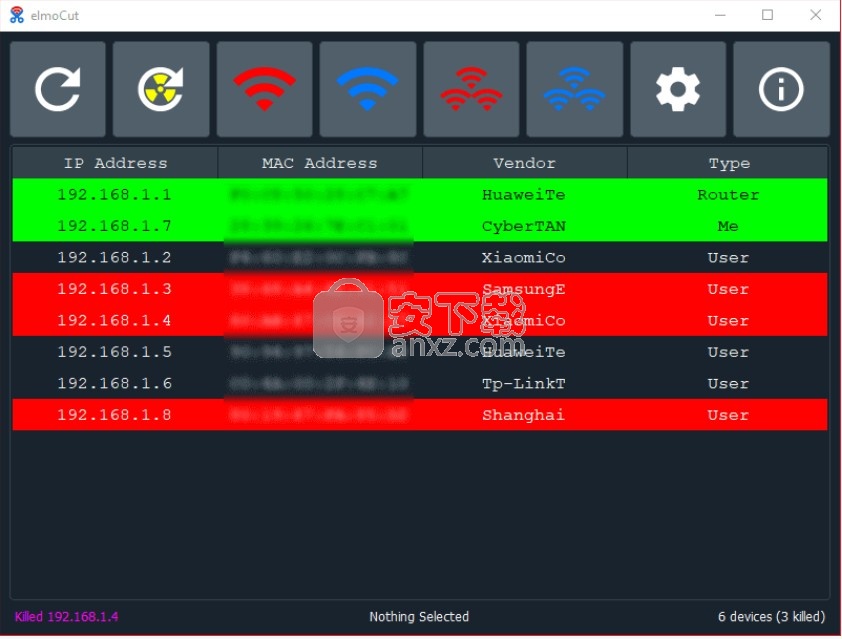The height and width of the screenshot is (639, 842).
Task: Open settings via the gear icon
Action: click(678, 89)
